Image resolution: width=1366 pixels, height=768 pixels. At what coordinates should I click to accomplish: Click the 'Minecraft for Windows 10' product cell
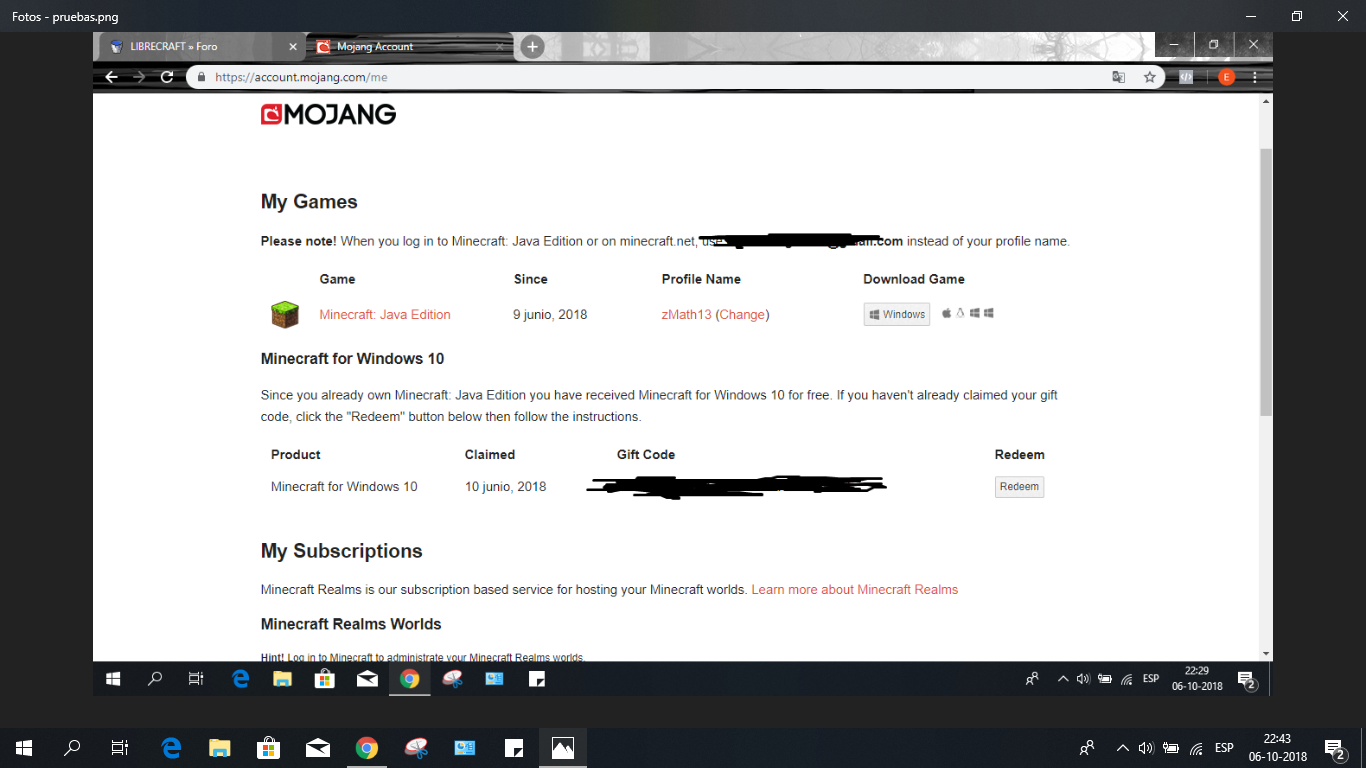tap(344, 487)
